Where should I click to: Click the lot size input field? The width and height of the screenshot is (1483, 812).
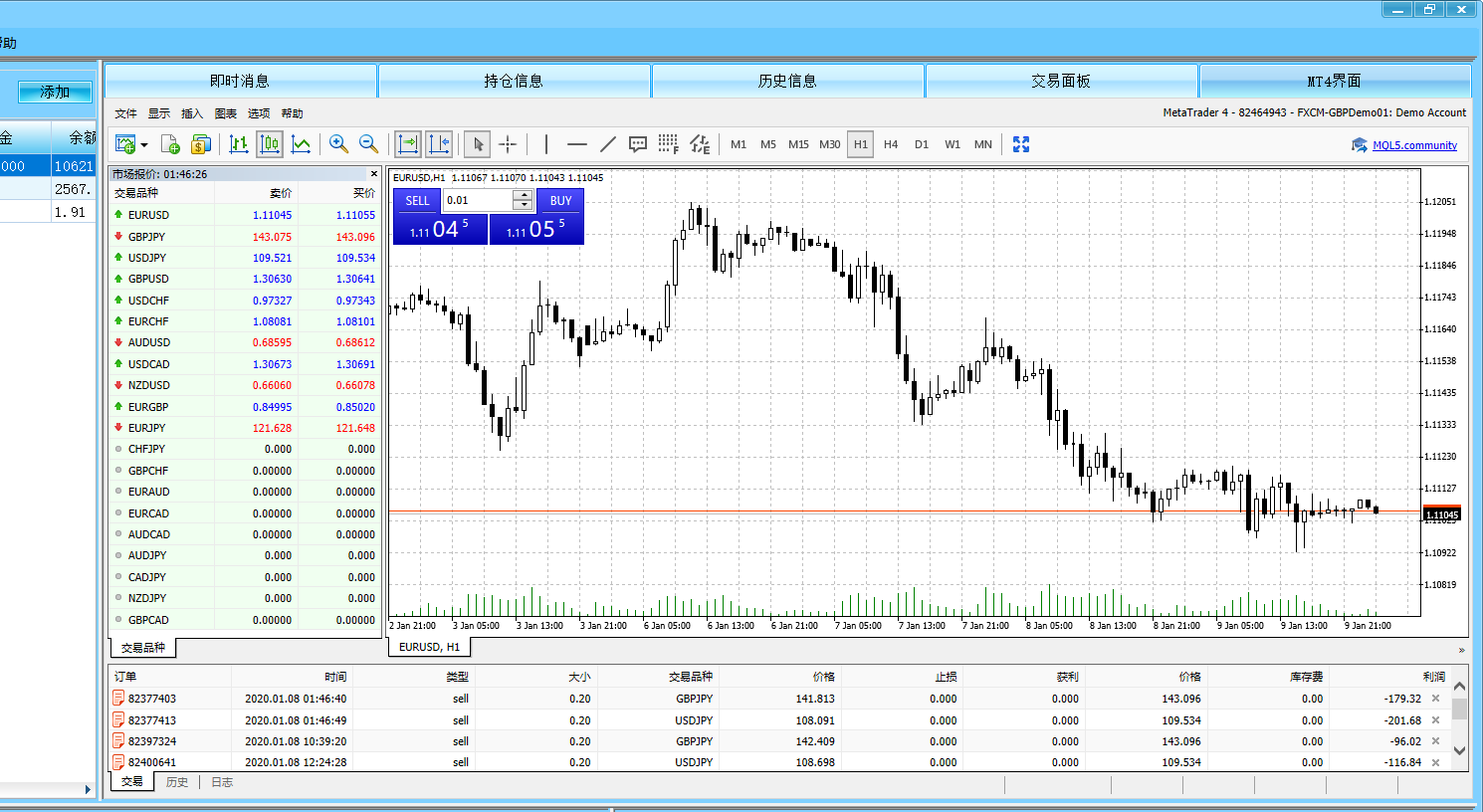478,200
